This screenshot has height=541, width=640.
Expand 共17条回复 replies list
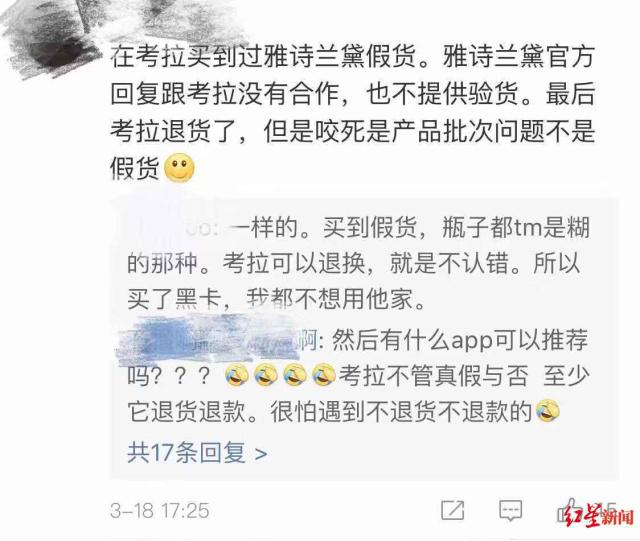(x=197, y=452)
